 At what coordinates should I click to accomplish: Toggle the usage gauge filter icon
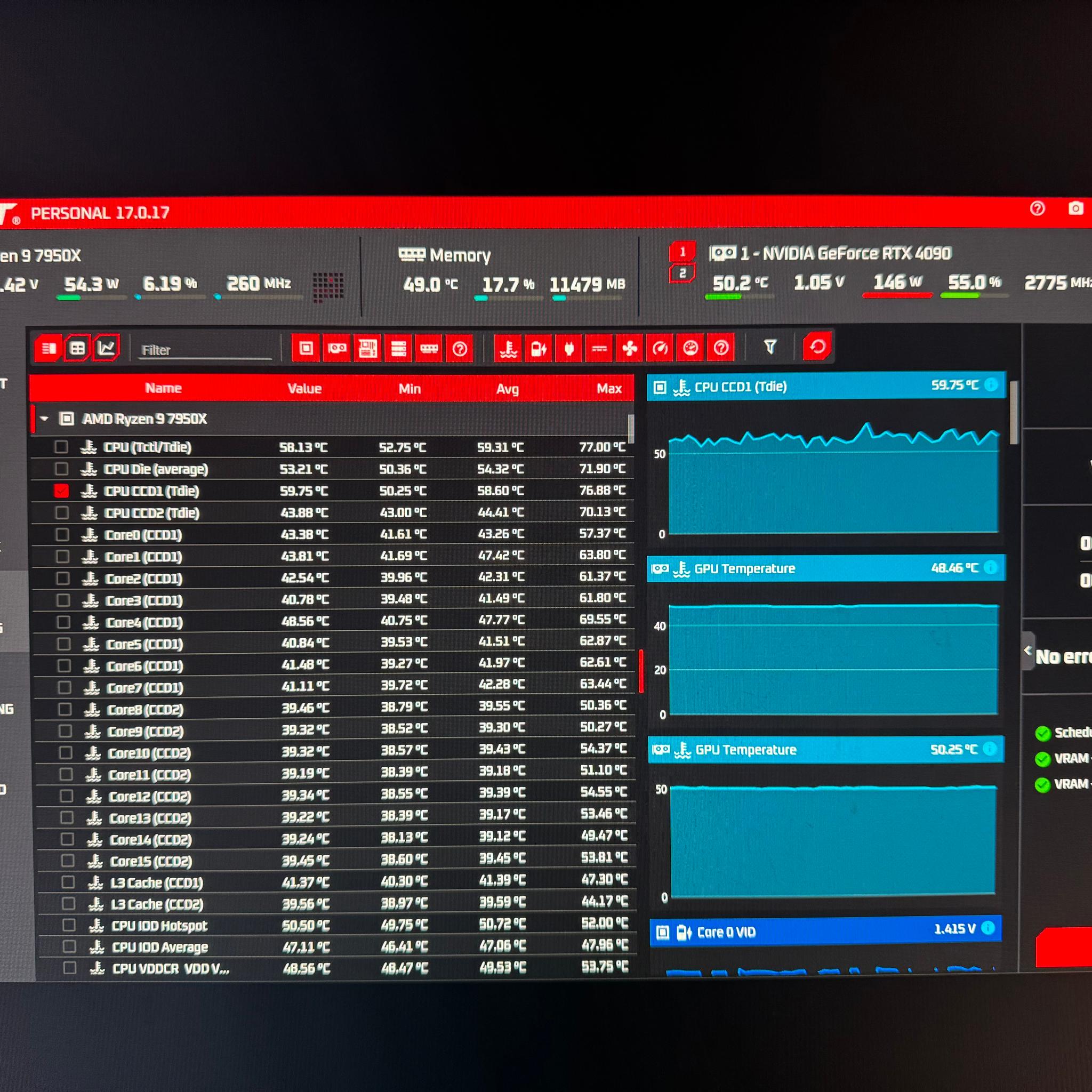690,348
